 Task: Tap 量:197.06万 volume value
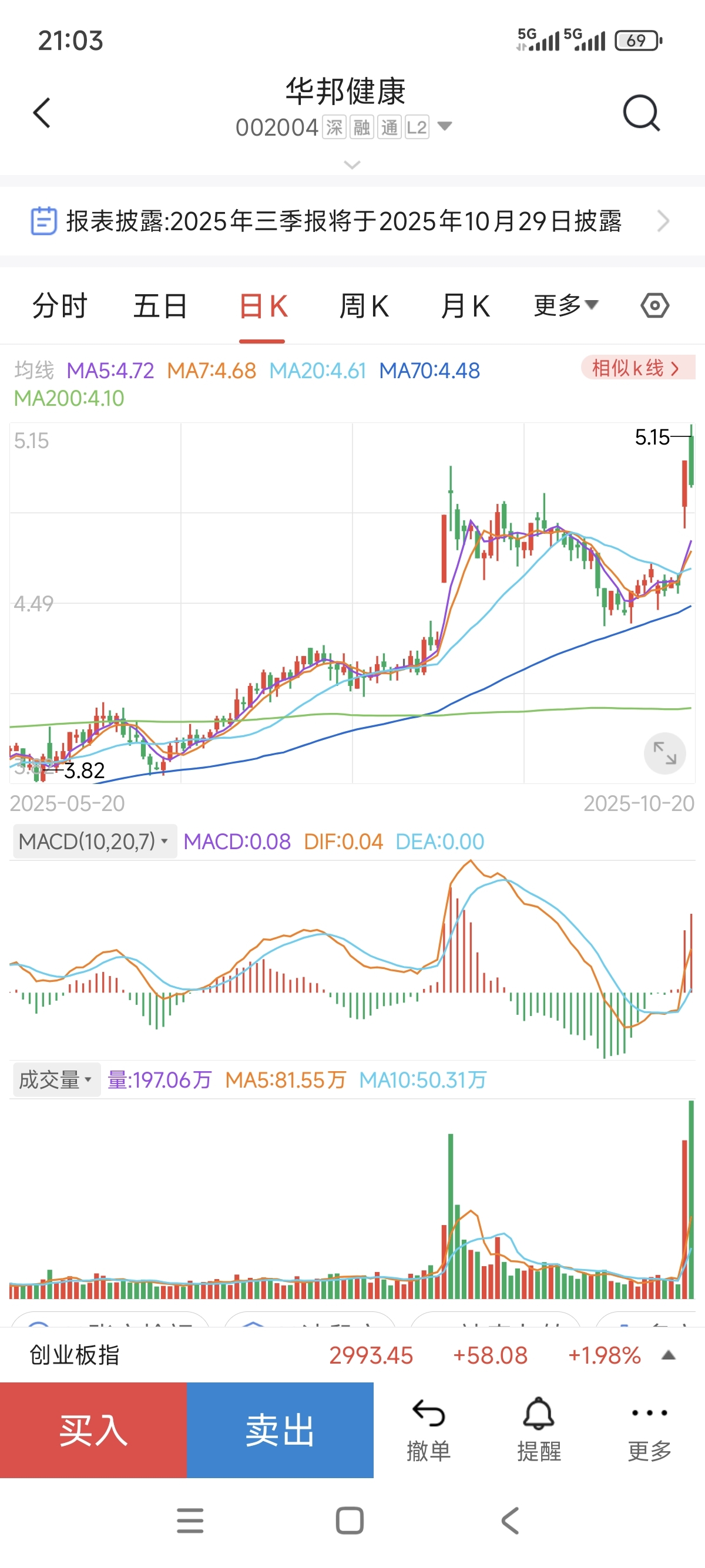(160, 1081)
